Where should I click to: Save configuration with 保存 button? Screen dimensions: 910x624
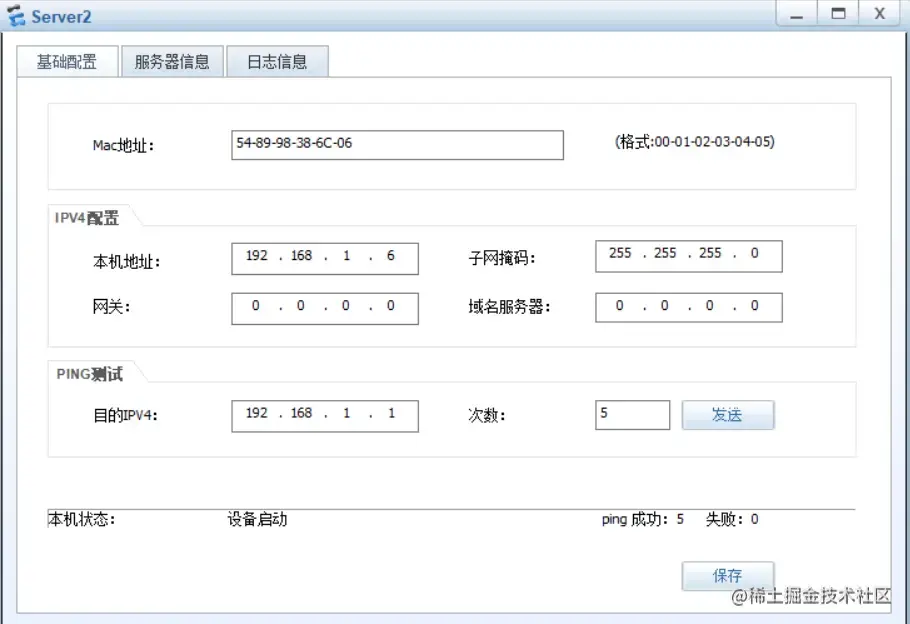(728, 575)
